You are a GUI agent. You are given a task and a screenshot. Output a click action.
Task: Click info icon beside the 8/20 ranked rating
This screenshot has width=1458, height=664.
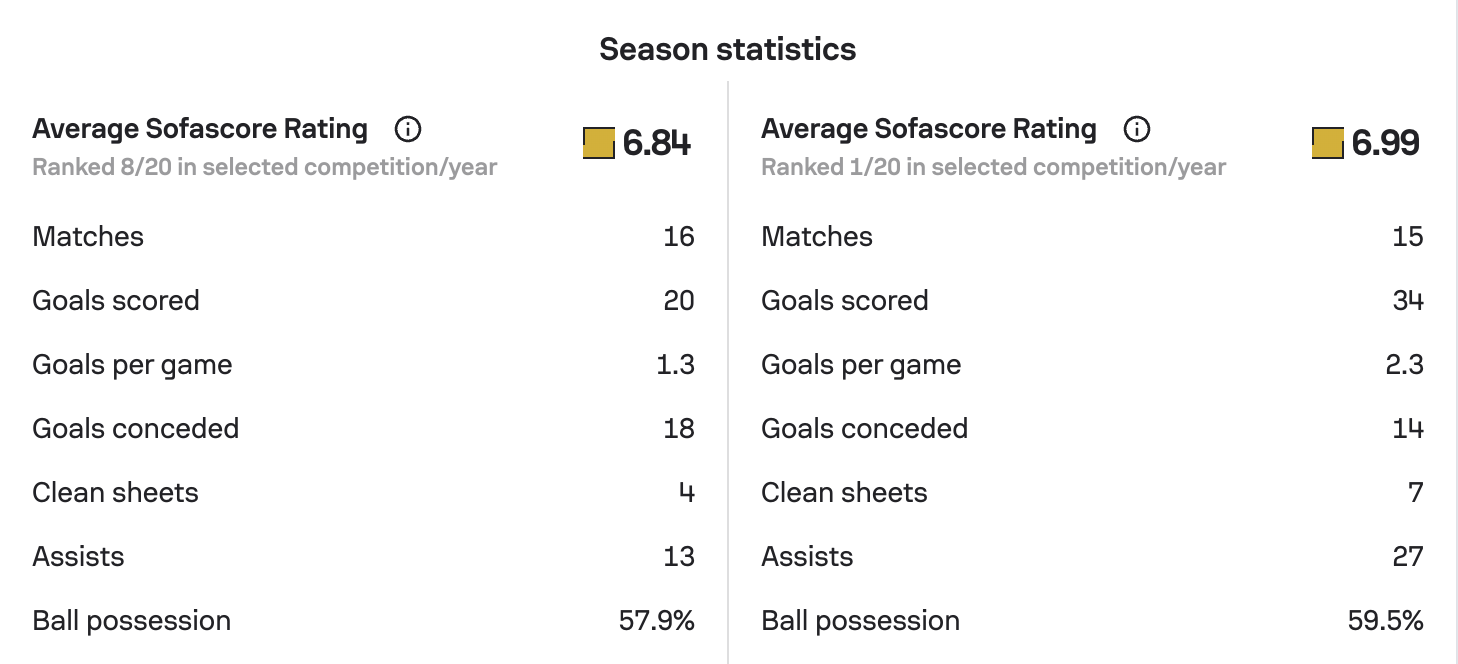pyautogui.click(x=408, y=129)
